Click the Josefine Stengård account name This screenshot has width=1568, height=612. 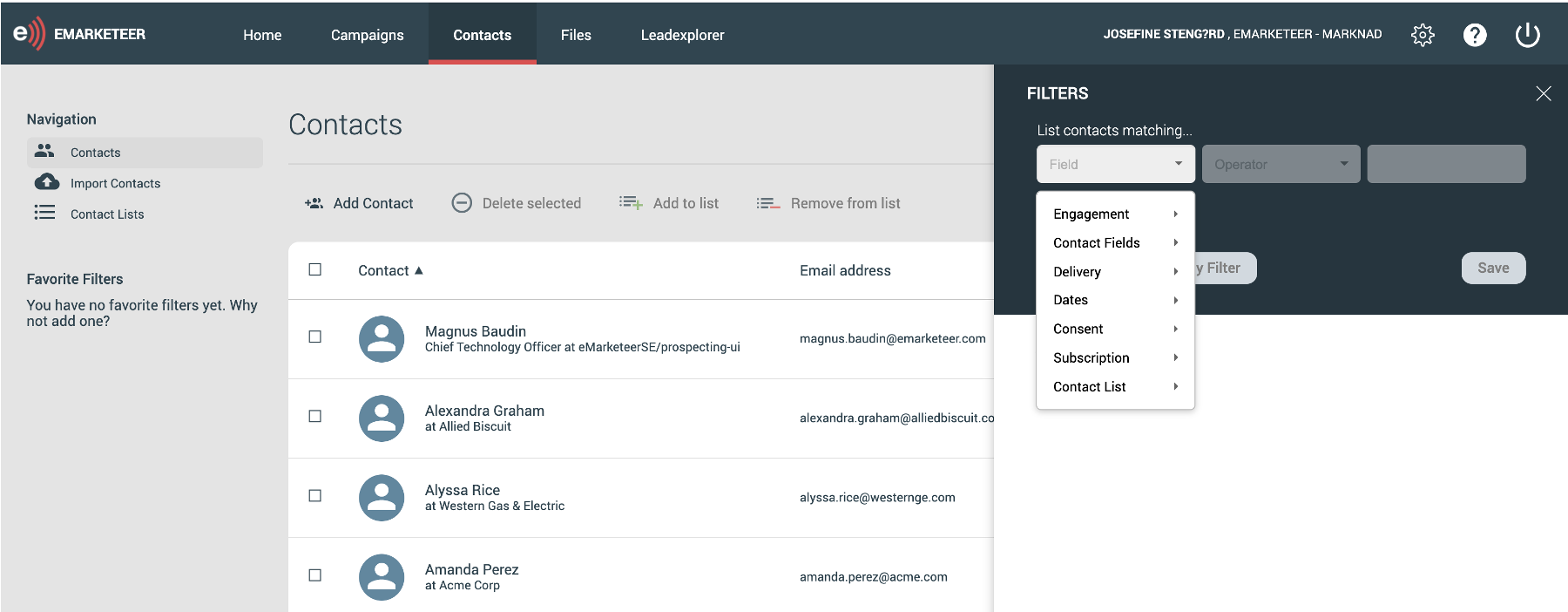point(1164,34)
